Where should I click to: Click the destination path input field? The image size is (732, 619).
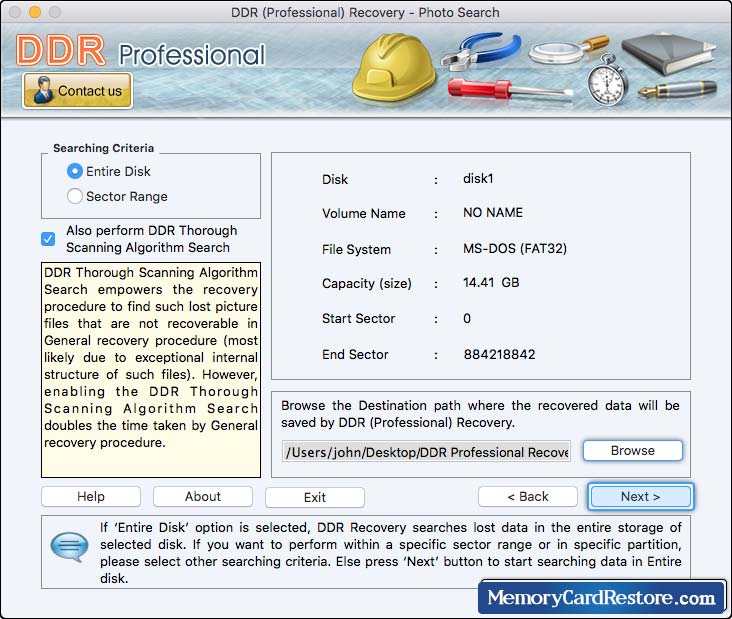426,452
